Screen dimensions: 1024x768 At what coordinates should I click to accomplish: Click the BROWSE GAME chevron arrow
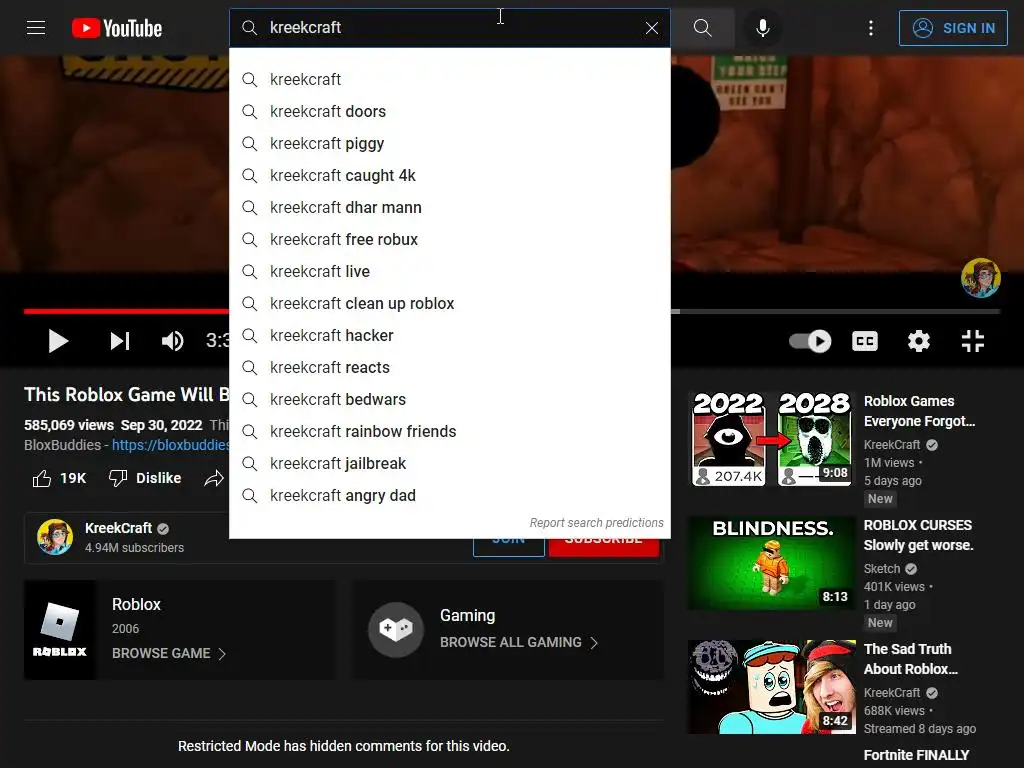222,654
